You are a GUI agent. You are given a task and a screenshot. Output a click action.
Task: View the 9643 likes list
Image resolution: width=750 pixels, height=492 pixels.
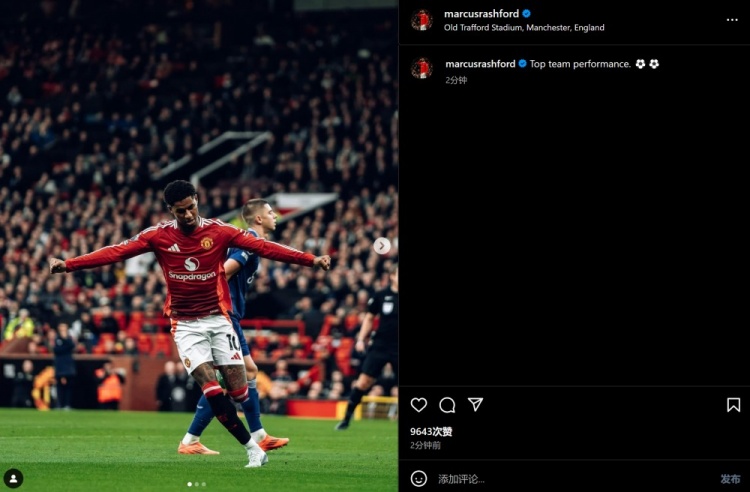coord(431,432)
